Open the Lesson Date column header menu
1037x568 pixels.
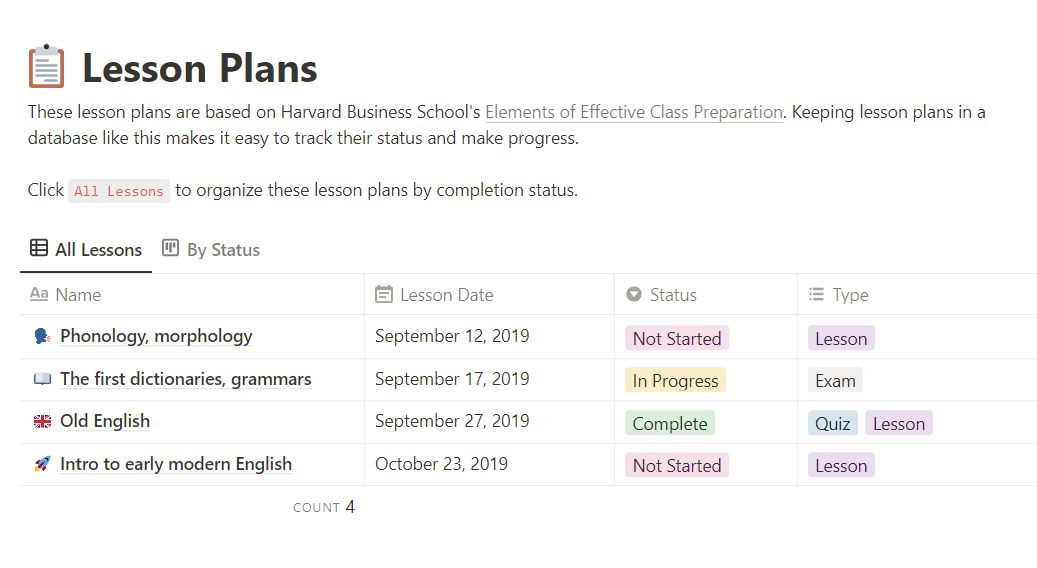tap(446, 295)
